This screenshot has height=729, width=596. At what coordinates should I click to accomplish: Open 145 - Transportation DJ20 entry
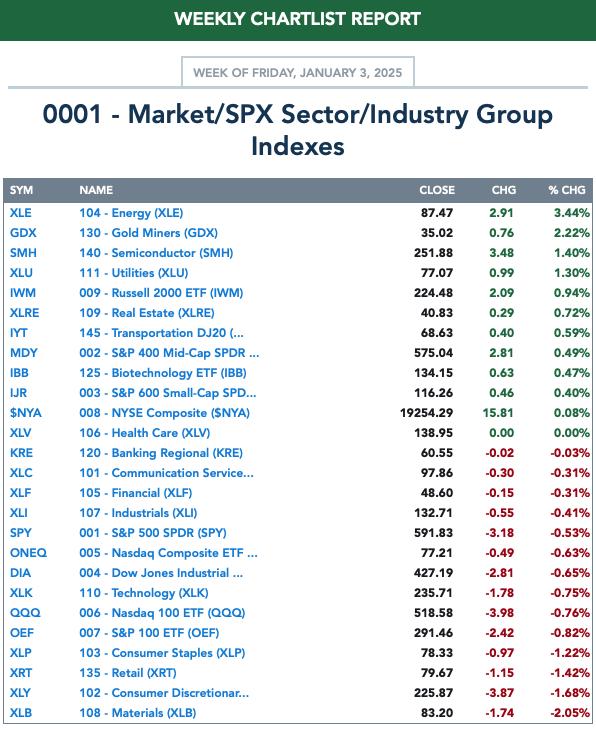coord(161,333)
